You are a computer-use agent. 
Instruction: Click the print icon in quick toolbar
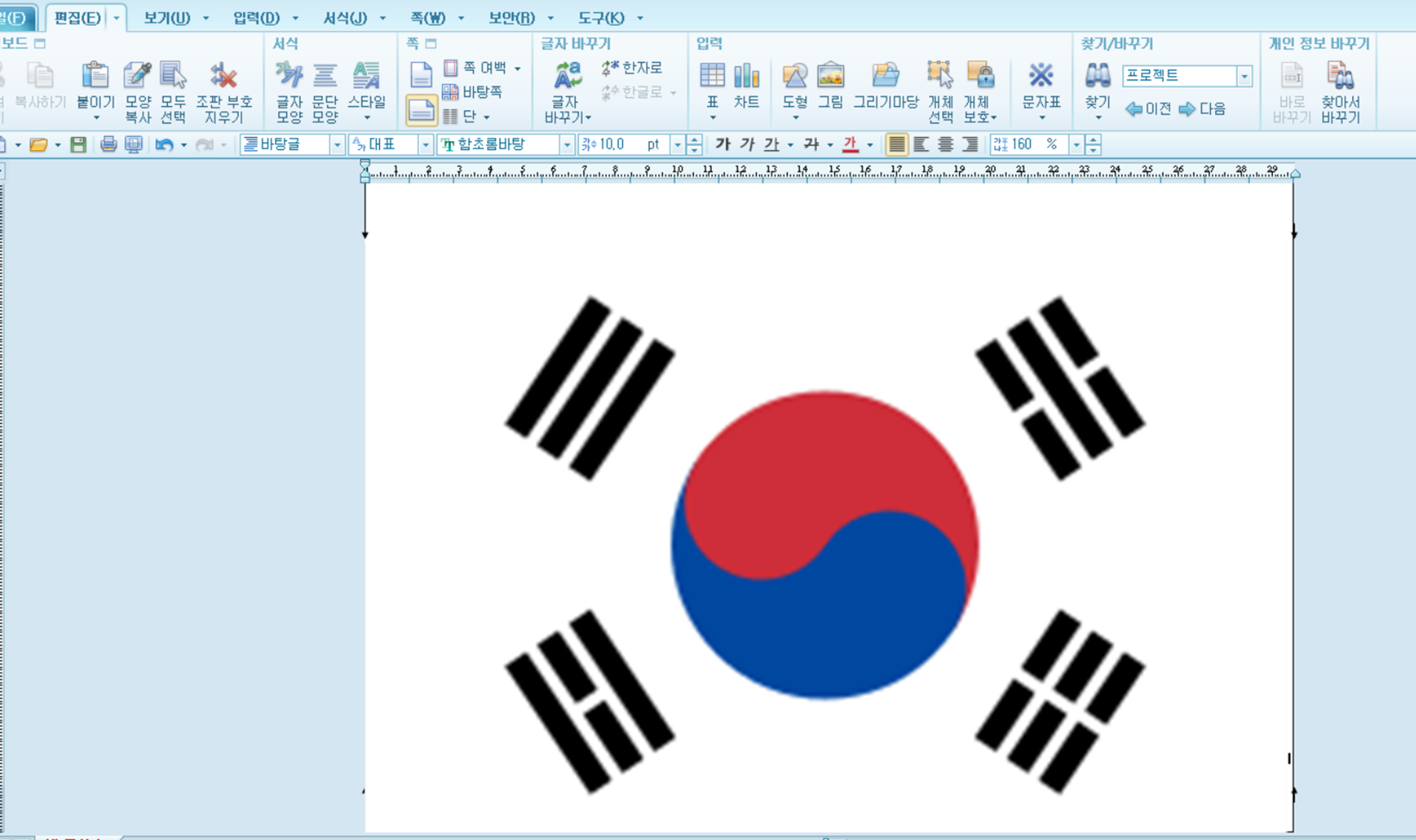[108, 145]
